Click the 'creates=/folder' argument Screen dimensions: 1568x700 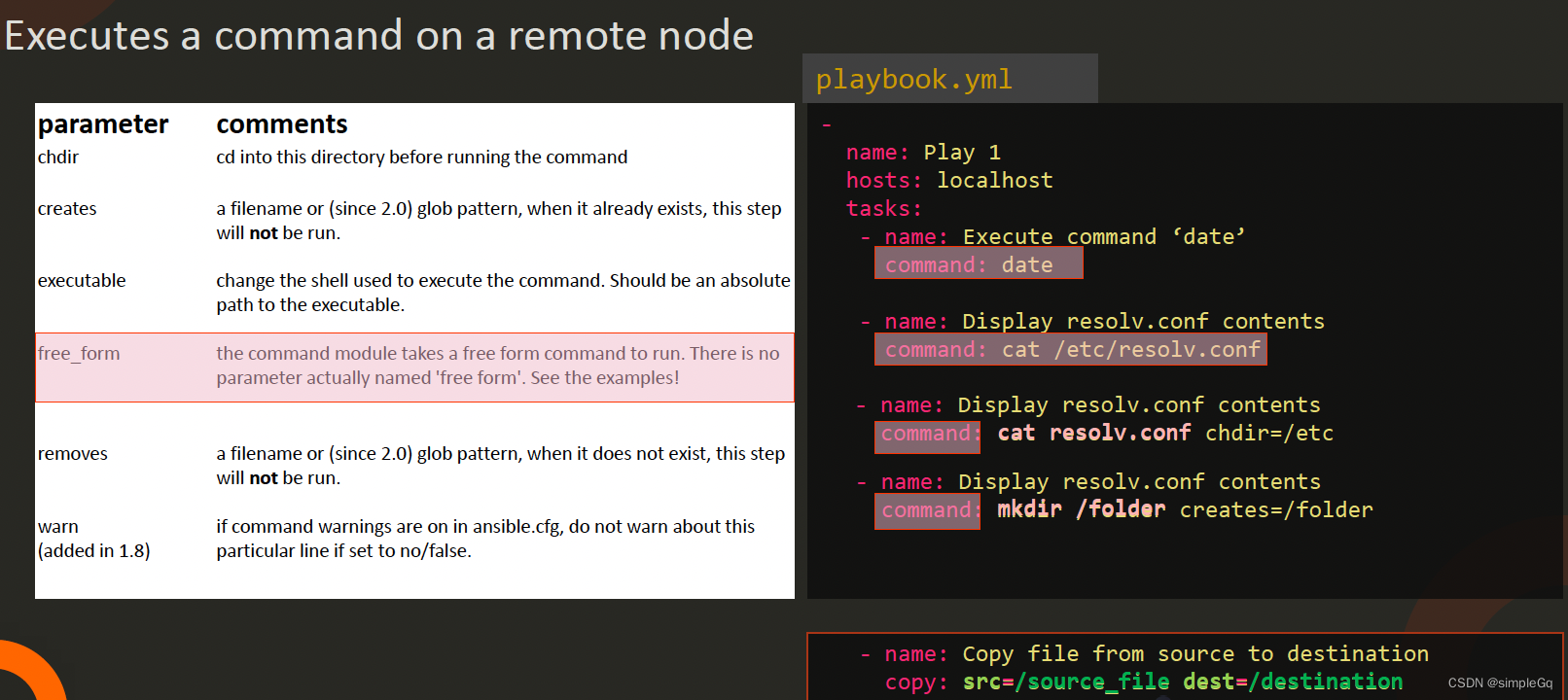[x=1276, y=510]
